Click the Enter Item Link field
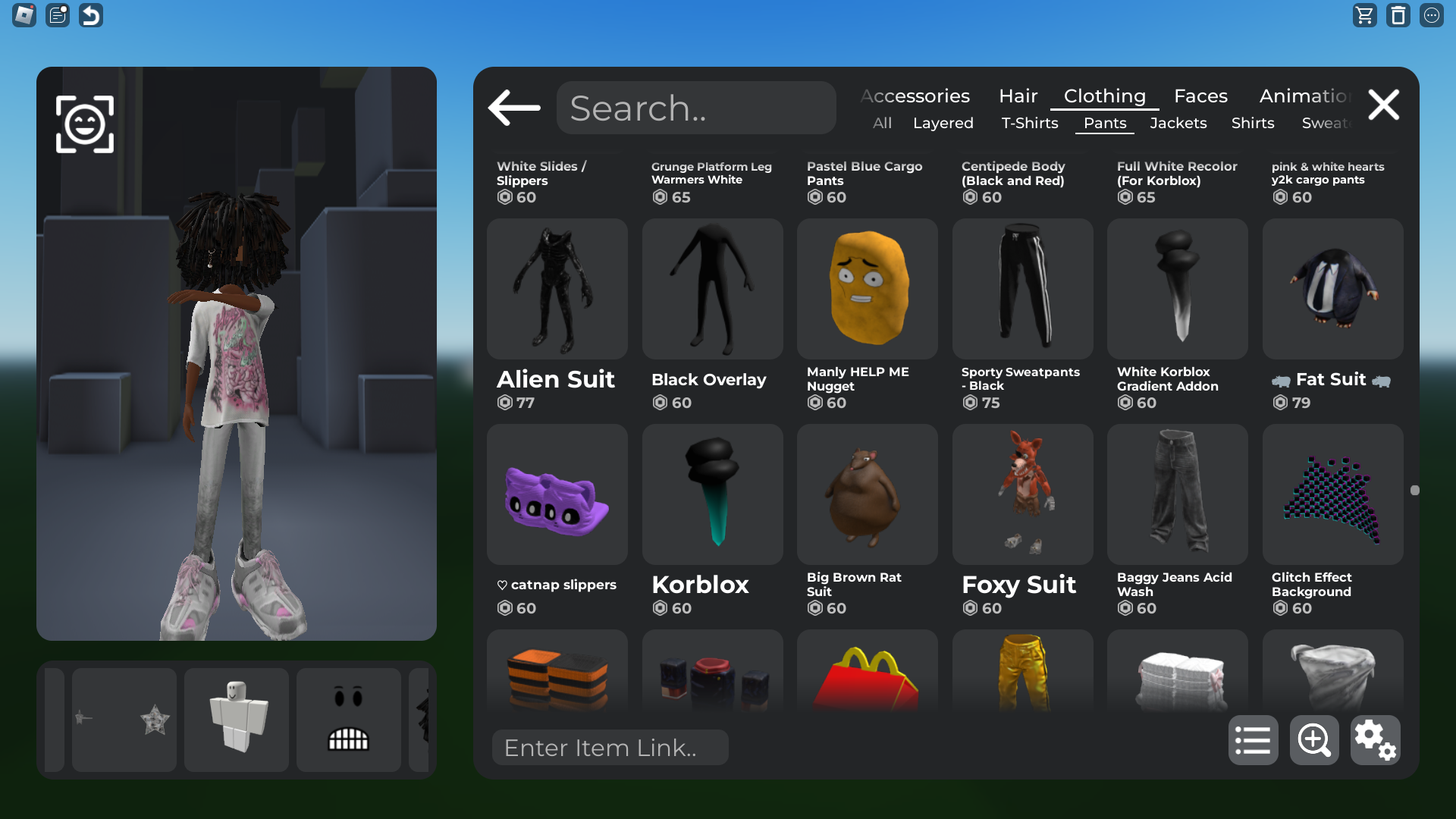Image resolution: width=1456 pixels, height=819 pixels. 610,748
